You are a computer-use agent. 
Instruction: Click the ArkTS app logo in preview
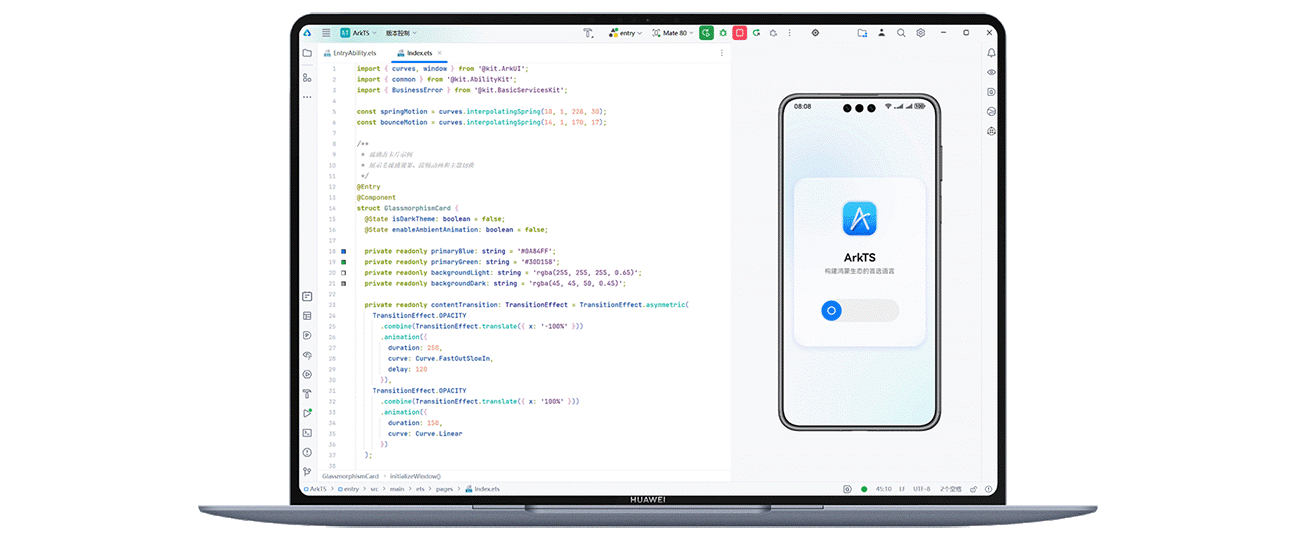coord(859,218)
